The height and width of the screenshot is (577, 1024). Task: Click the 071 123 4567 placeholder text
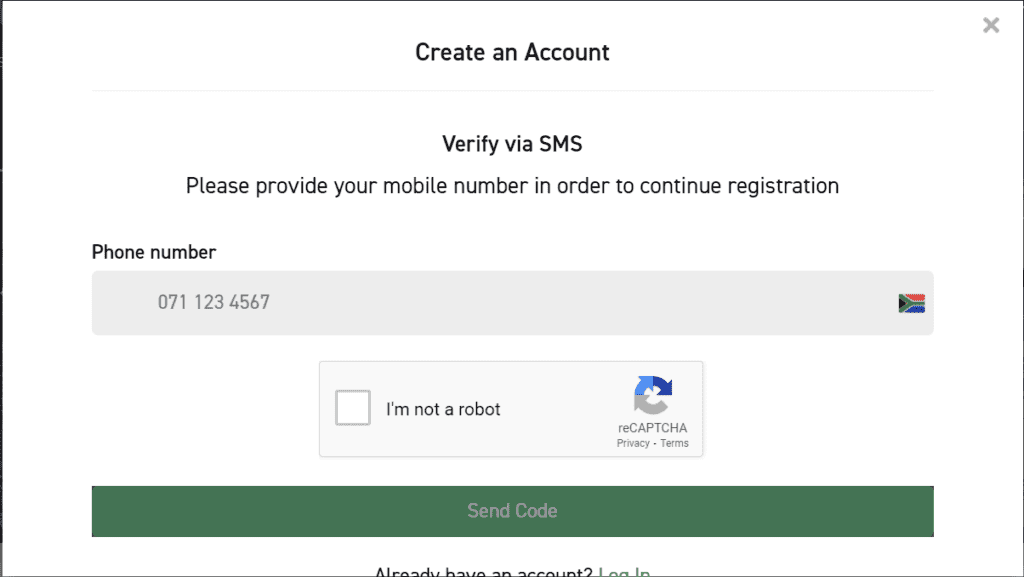pyautogui.click(x=214, y=302)
